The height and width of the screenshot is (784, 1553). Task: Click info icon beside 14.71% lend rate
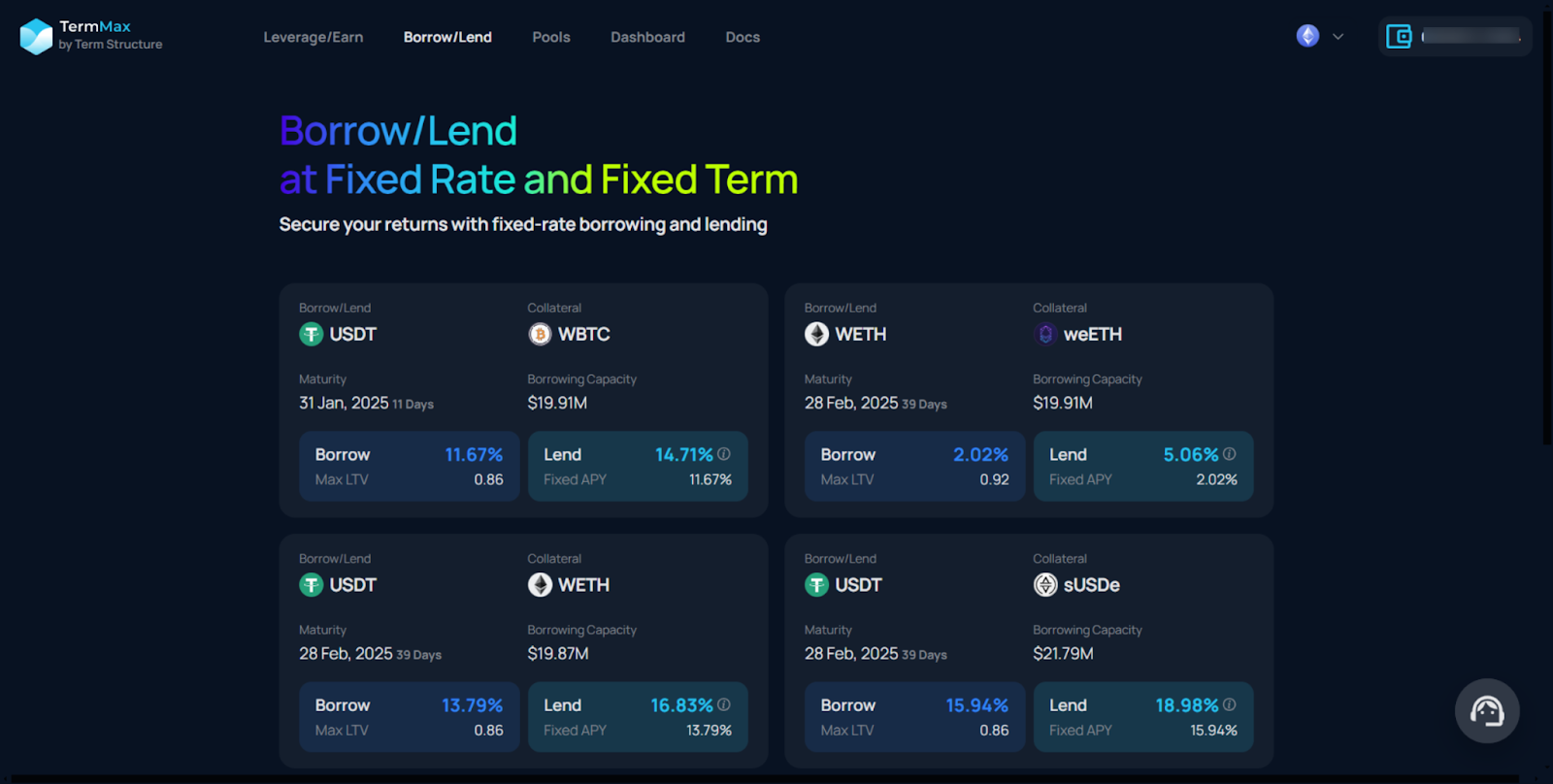pos(724,454)
